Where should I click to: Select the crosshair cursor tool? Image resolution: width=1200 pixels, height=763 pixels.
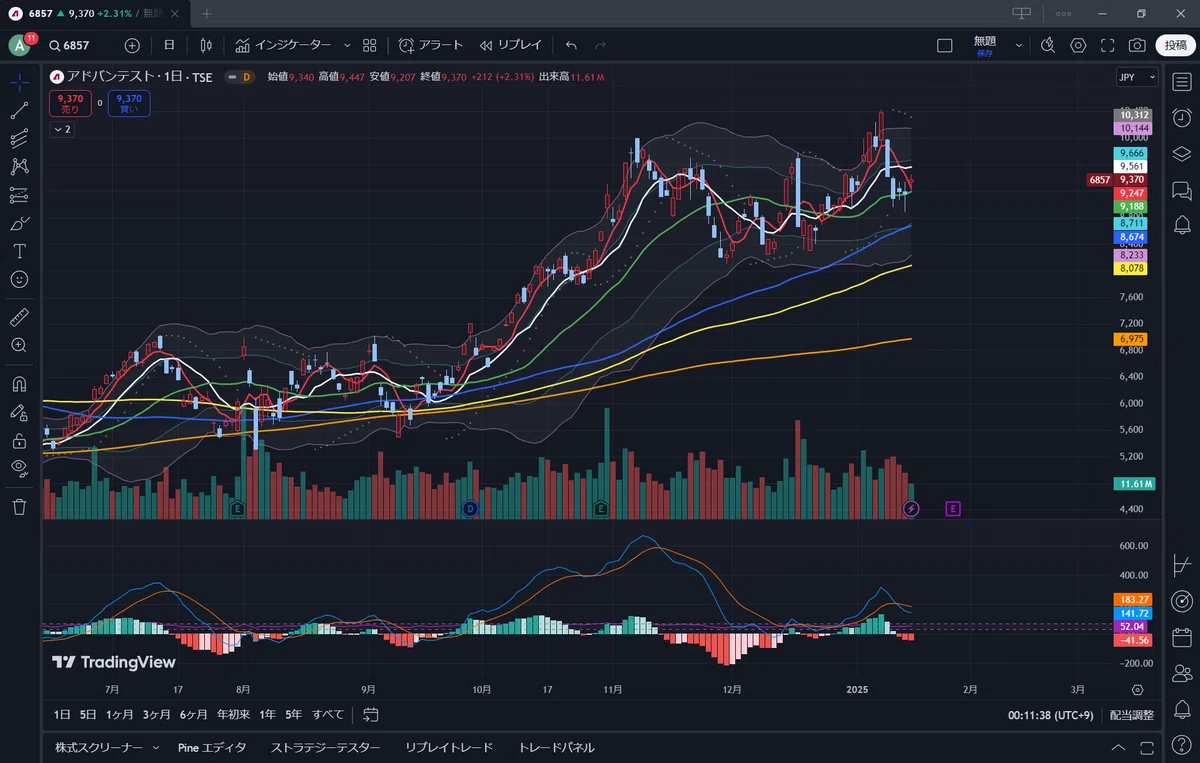pos(19,83)
